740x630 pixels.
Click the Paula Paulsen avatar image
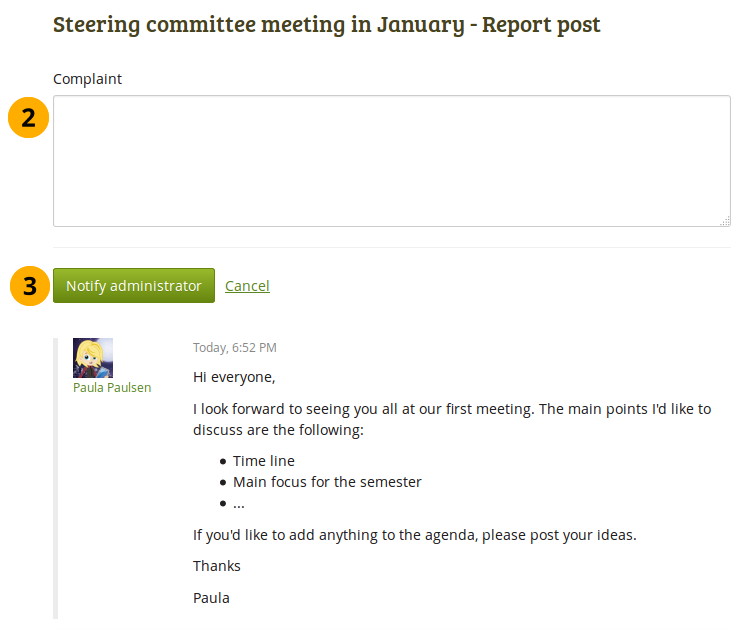point(93,358)
